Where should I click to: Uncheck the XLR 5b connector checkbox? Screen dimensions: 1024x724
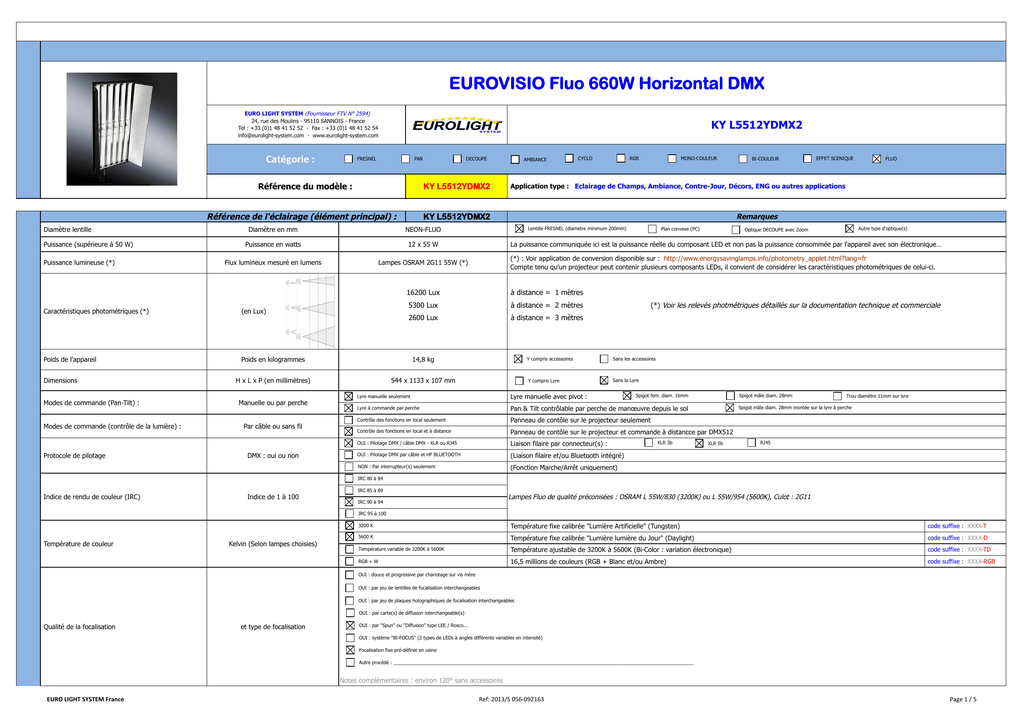coord(699,443)
